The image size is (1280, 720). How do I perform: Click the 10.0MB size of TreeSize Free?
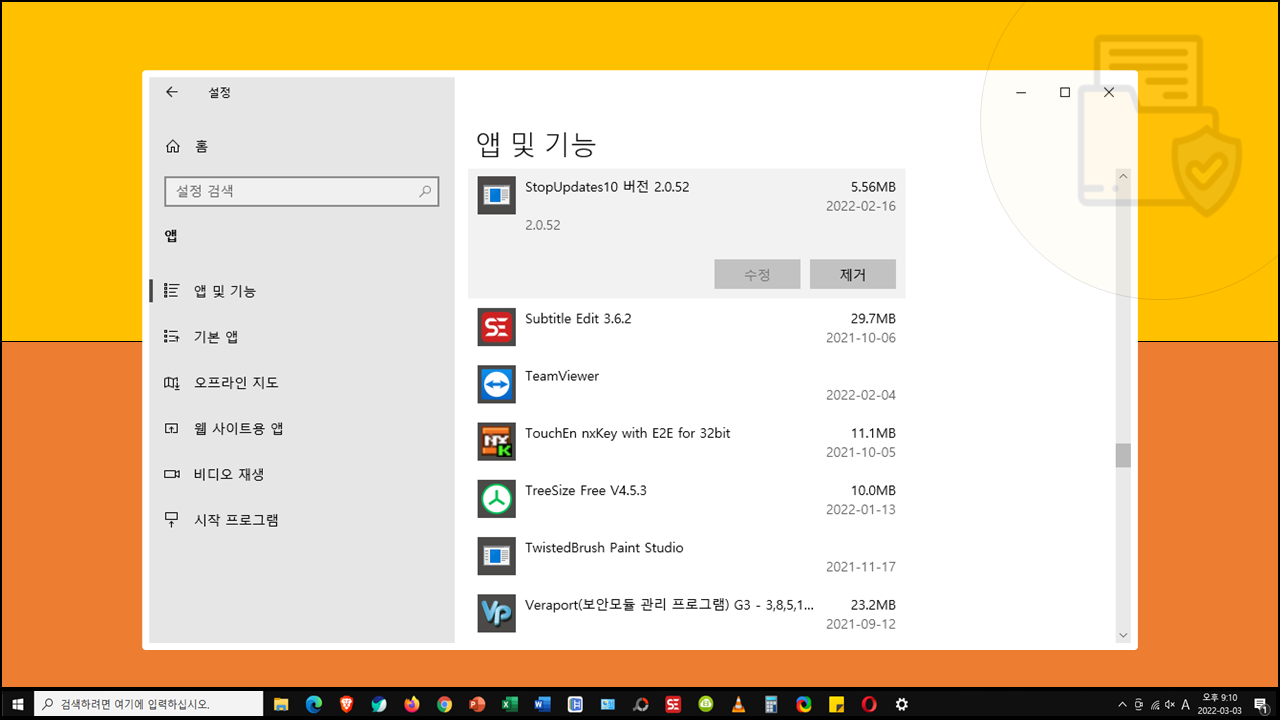(x=873, y=490)
